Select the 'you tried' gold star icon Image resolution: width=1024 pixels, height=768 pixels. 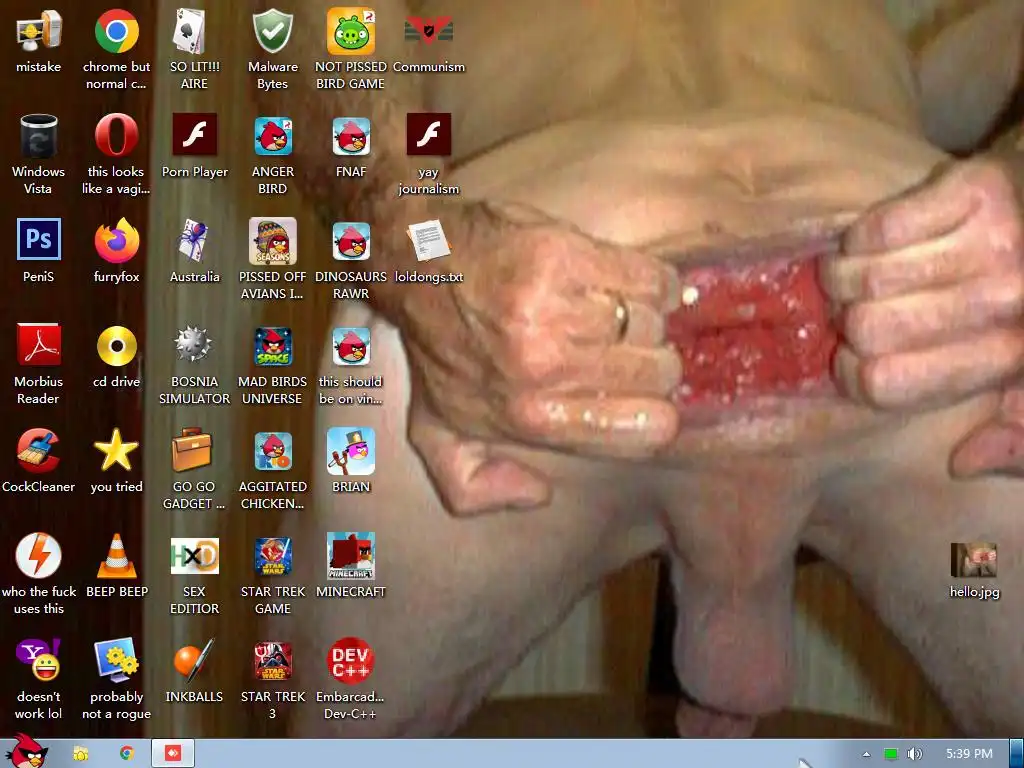click(116, 450)
